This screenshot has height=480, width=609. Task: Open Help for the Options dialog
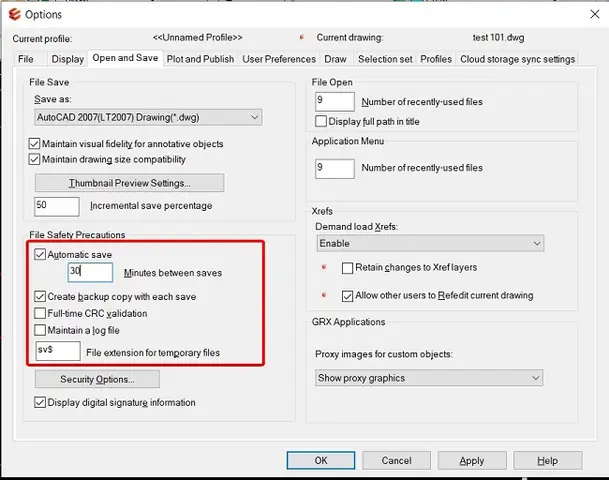coord(548,461)
